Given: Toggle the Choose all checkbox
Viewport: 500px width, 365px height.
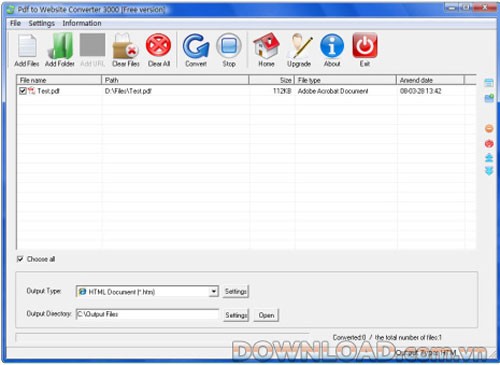Looking at the screenshot, I should [20, 259].
